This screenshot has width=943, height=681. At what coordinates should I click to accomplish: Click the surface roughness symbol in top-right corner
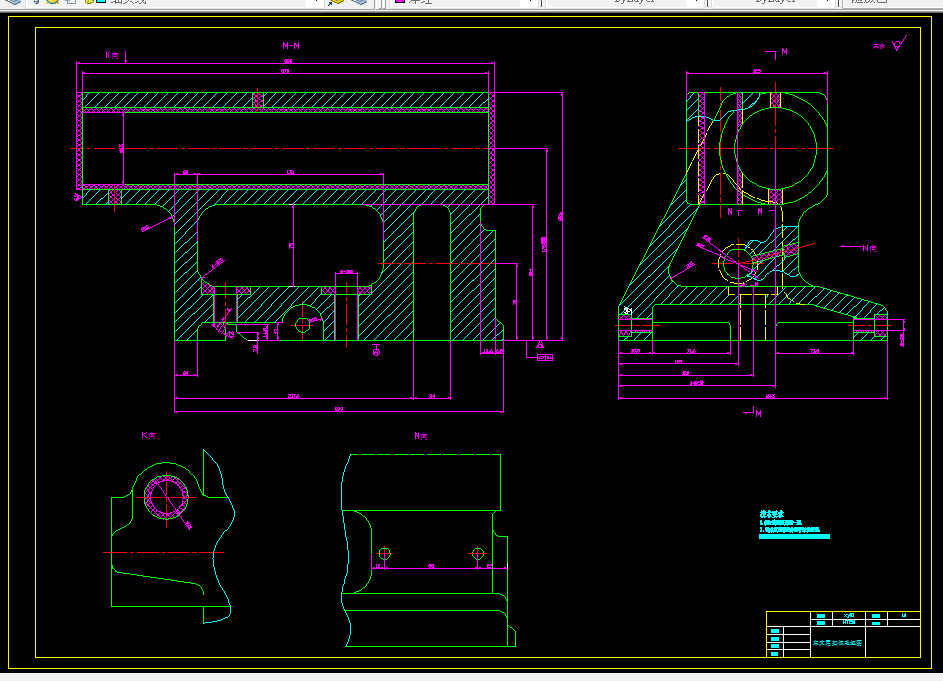pos(899,44)
